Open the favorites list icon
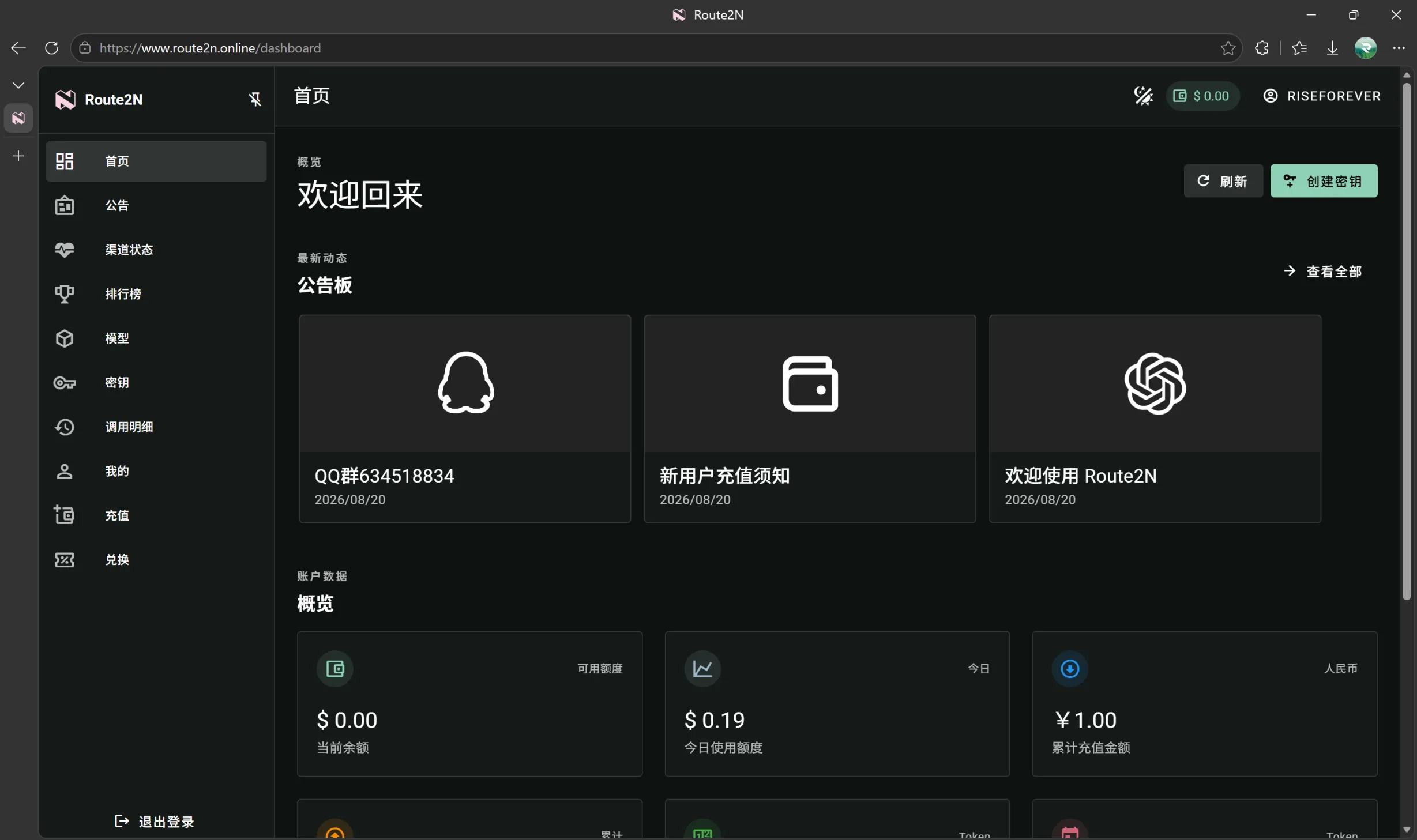1417x840 pixels. (1299, 48)
